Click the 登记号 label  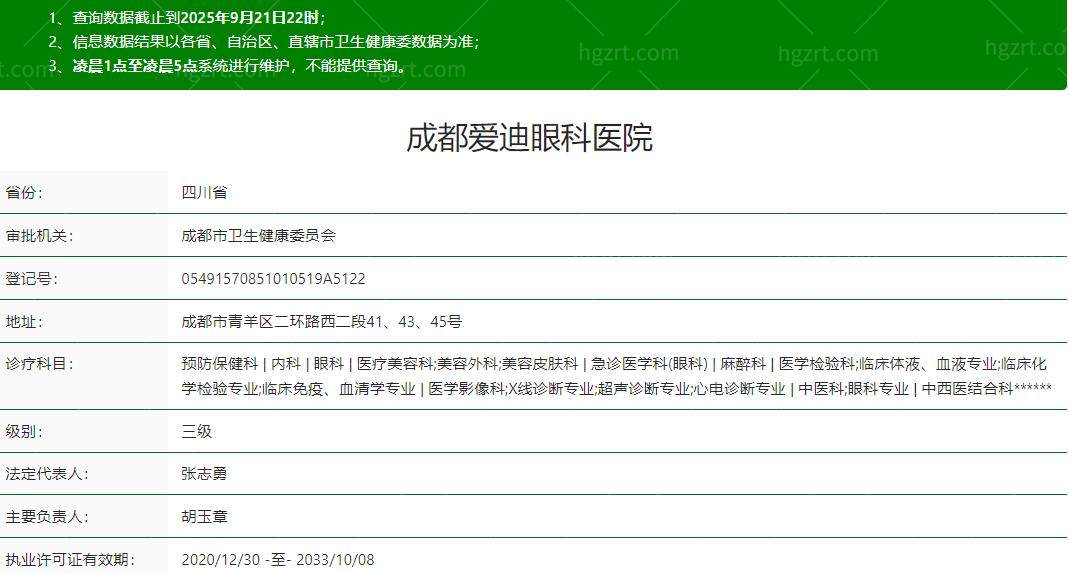31,279
